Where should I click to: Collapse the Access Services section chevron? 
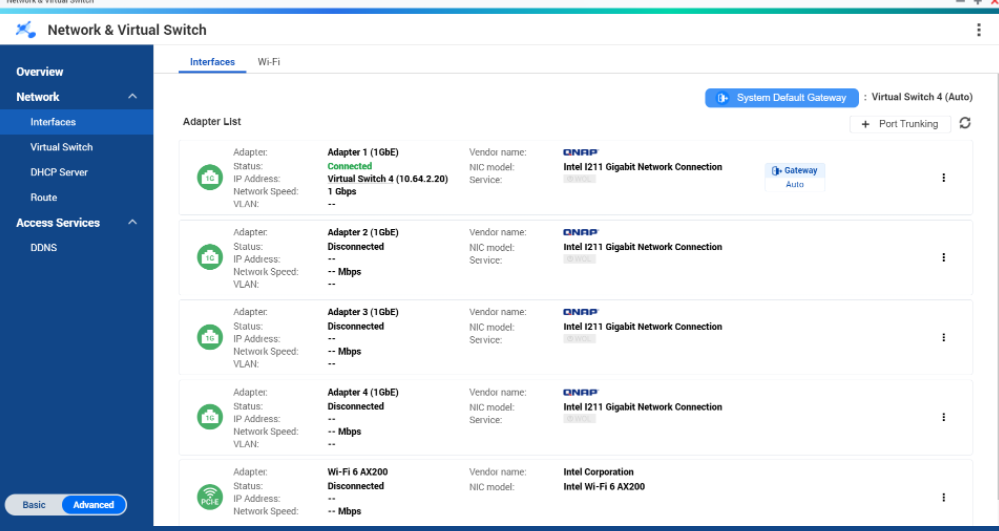(133, 222)
